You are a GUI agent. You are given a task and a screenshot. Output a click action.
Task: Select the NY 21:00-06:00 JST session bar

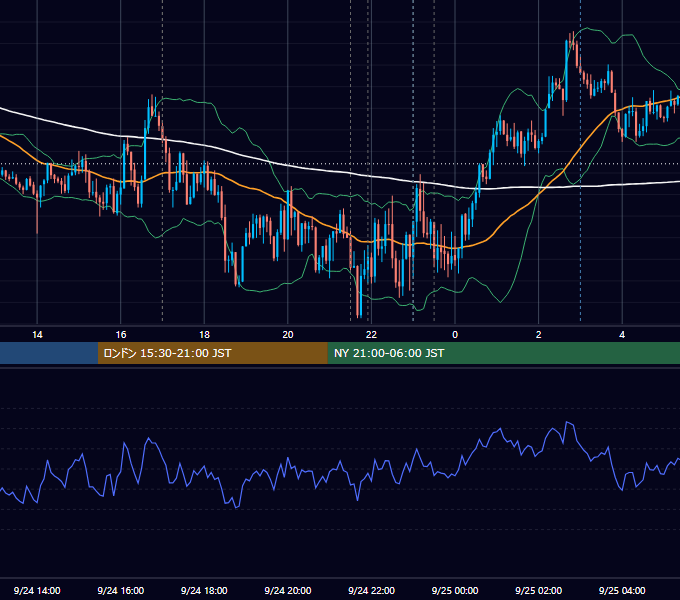(503, 353)
